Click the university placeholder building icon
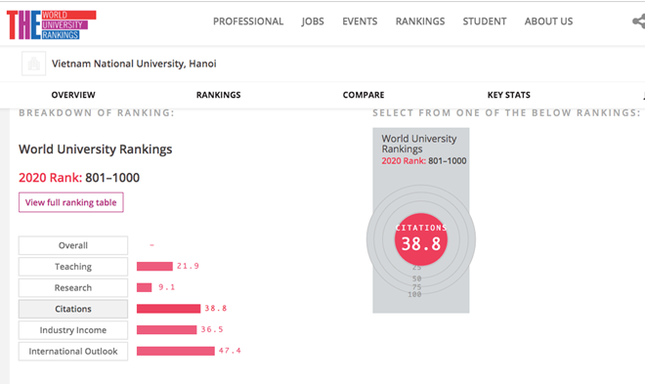The image size is (645, 384). click(x=34, y=64)
